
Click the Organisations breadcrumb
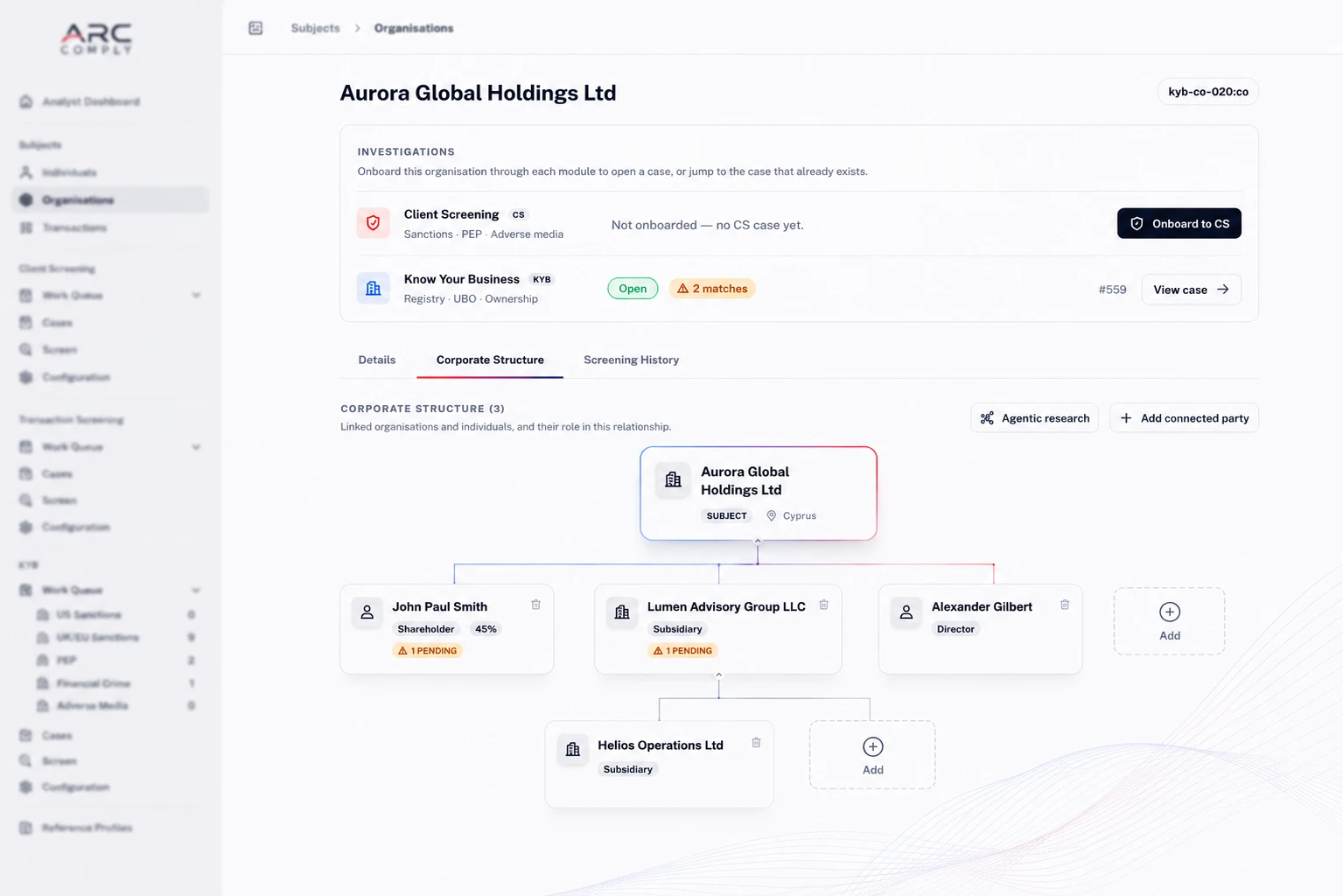coord(414,28)
